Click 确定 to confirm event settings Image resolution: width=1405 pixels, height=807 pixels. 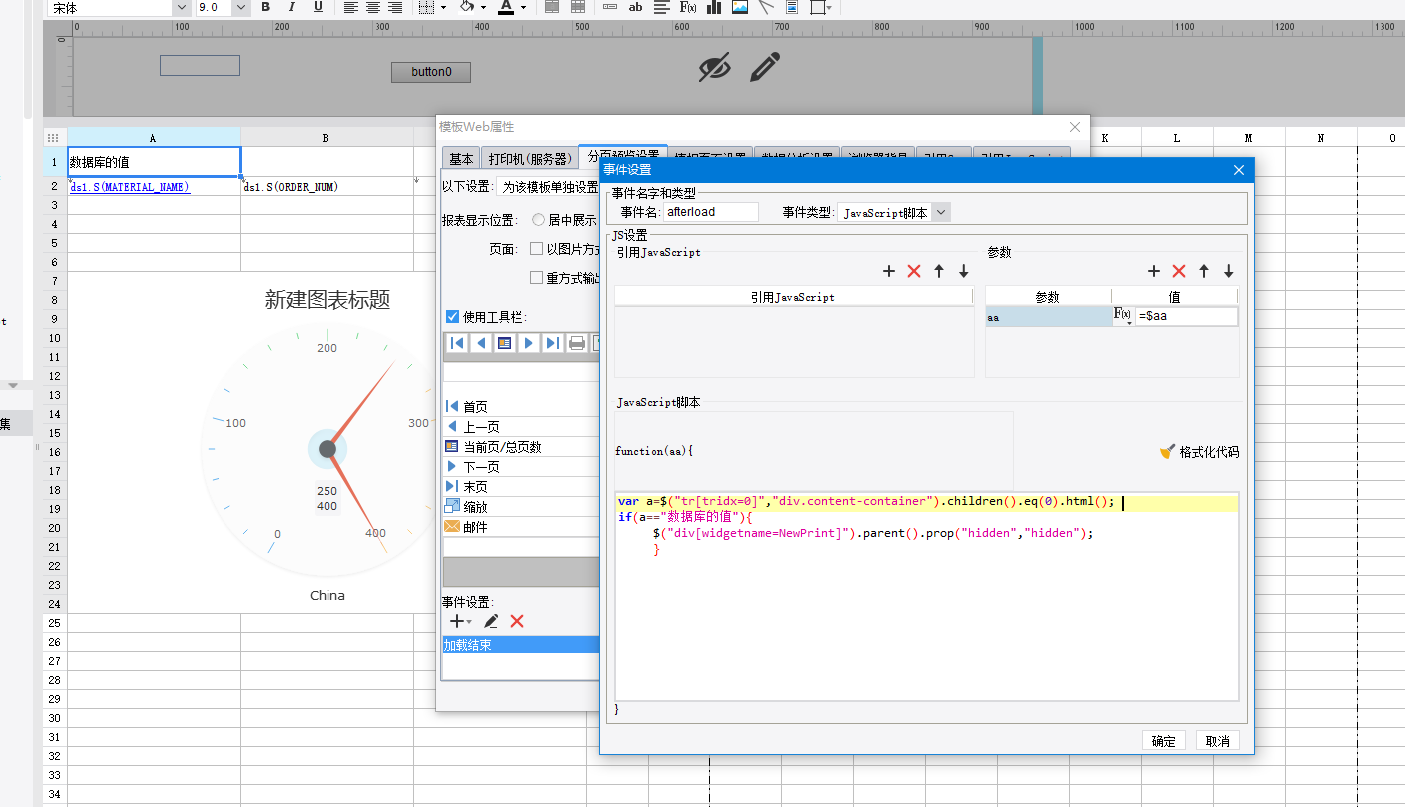pyautogui.click(x=1164, y=741)
